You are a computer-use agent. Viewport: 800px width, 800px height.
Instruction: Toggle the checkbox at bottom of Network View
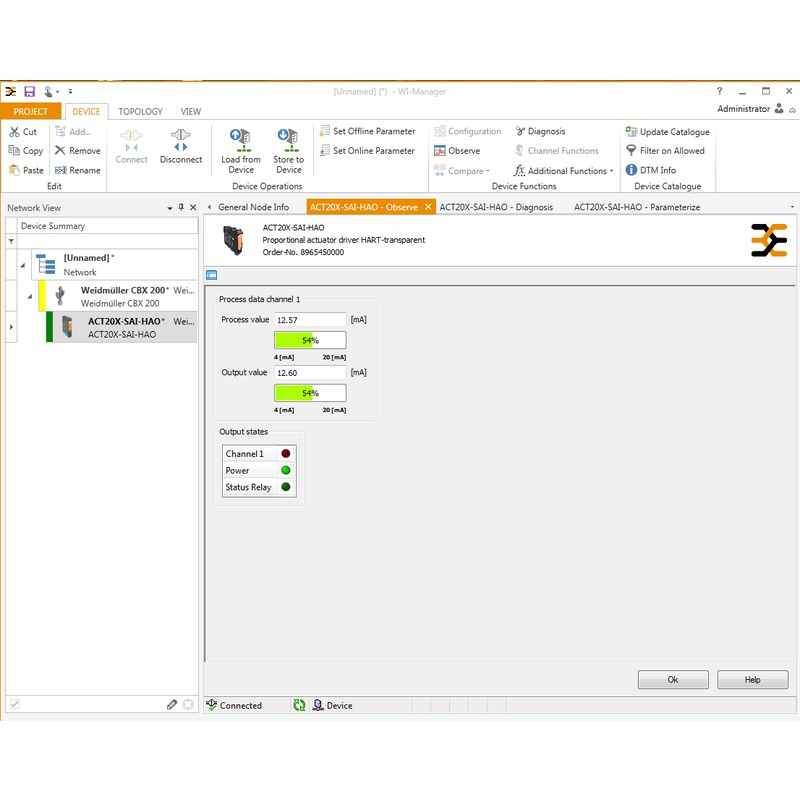coord(15,704)
